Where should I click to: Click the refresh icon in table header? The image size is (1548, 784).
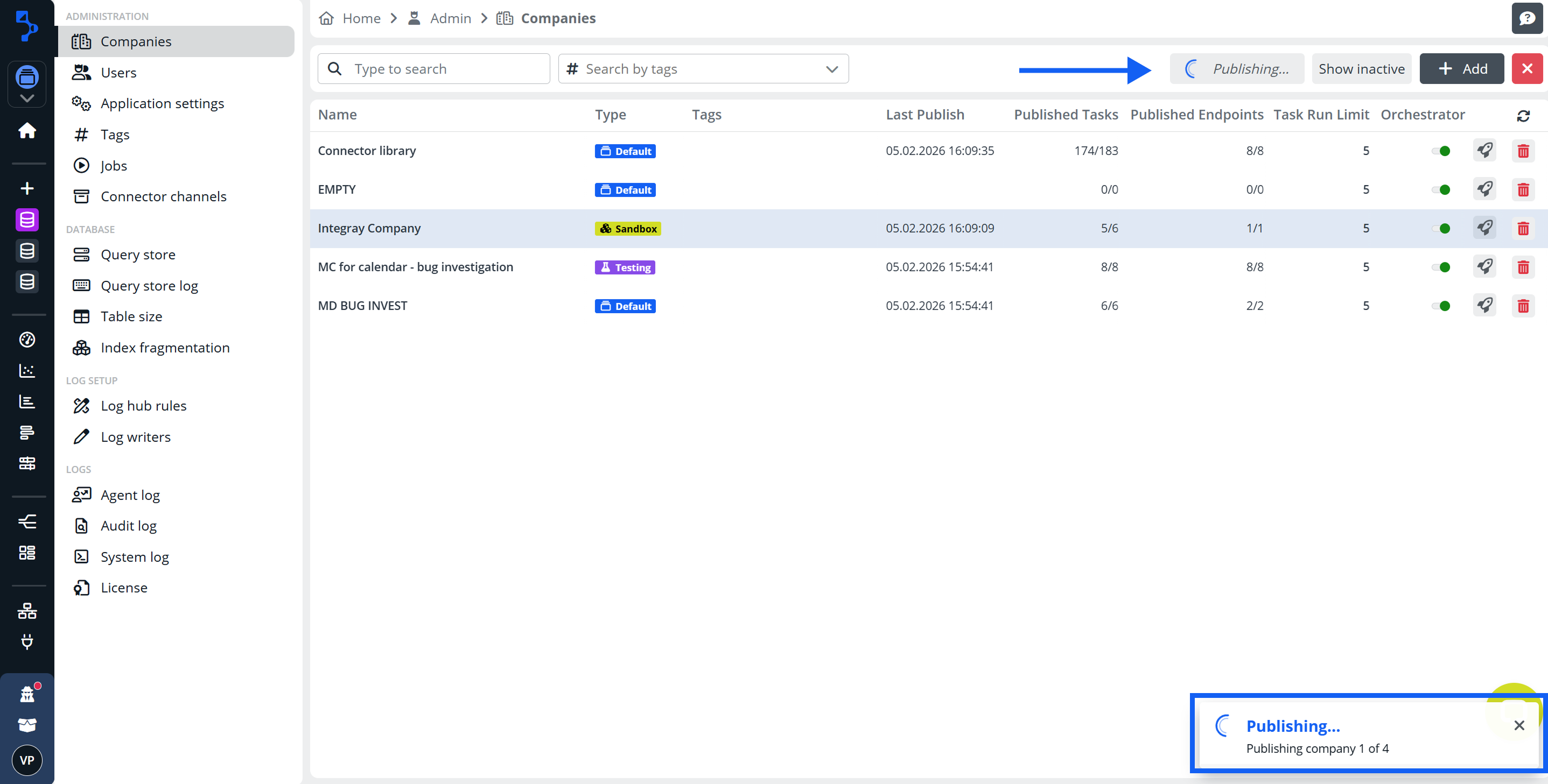[x=1523, y=115]
